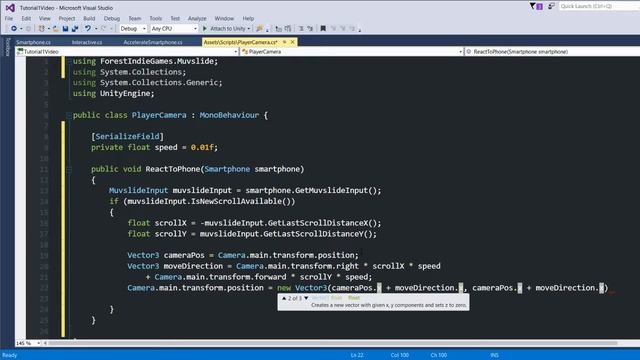Open the Window menu
This screenshot has width=640, height=360.
[224, 18]
